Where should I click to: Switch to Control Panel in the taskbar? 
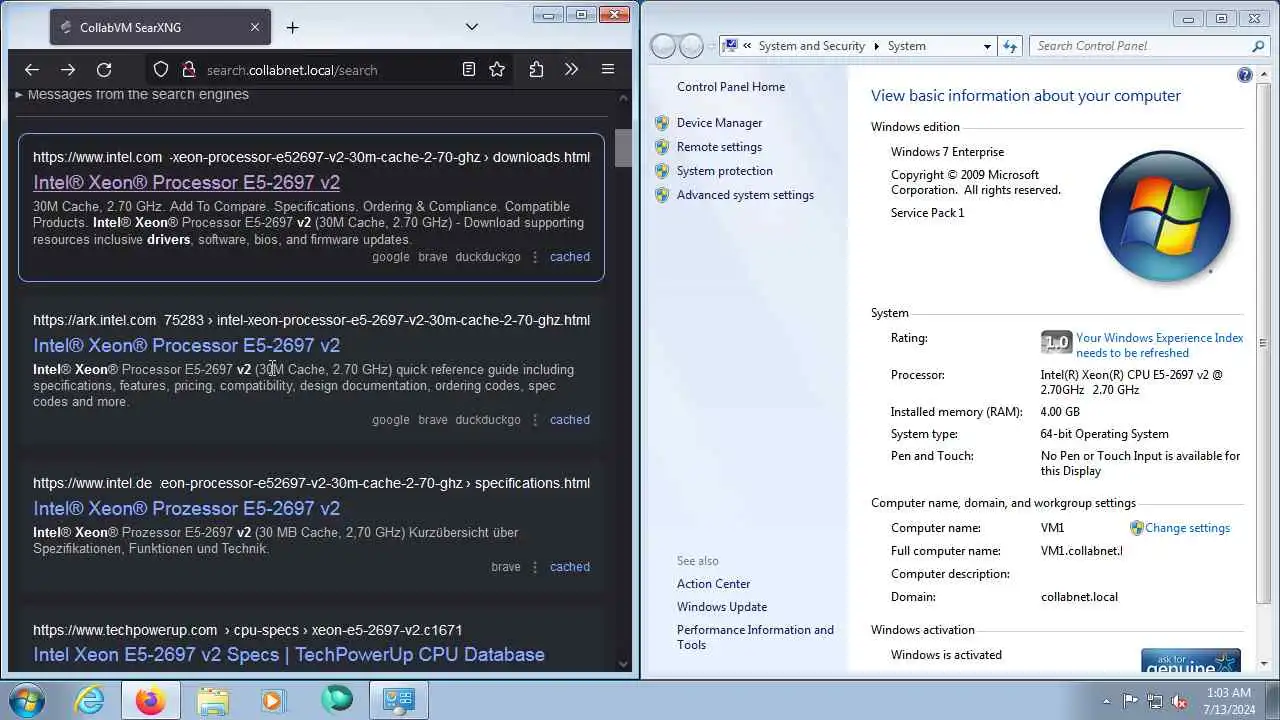click(398, 700)
